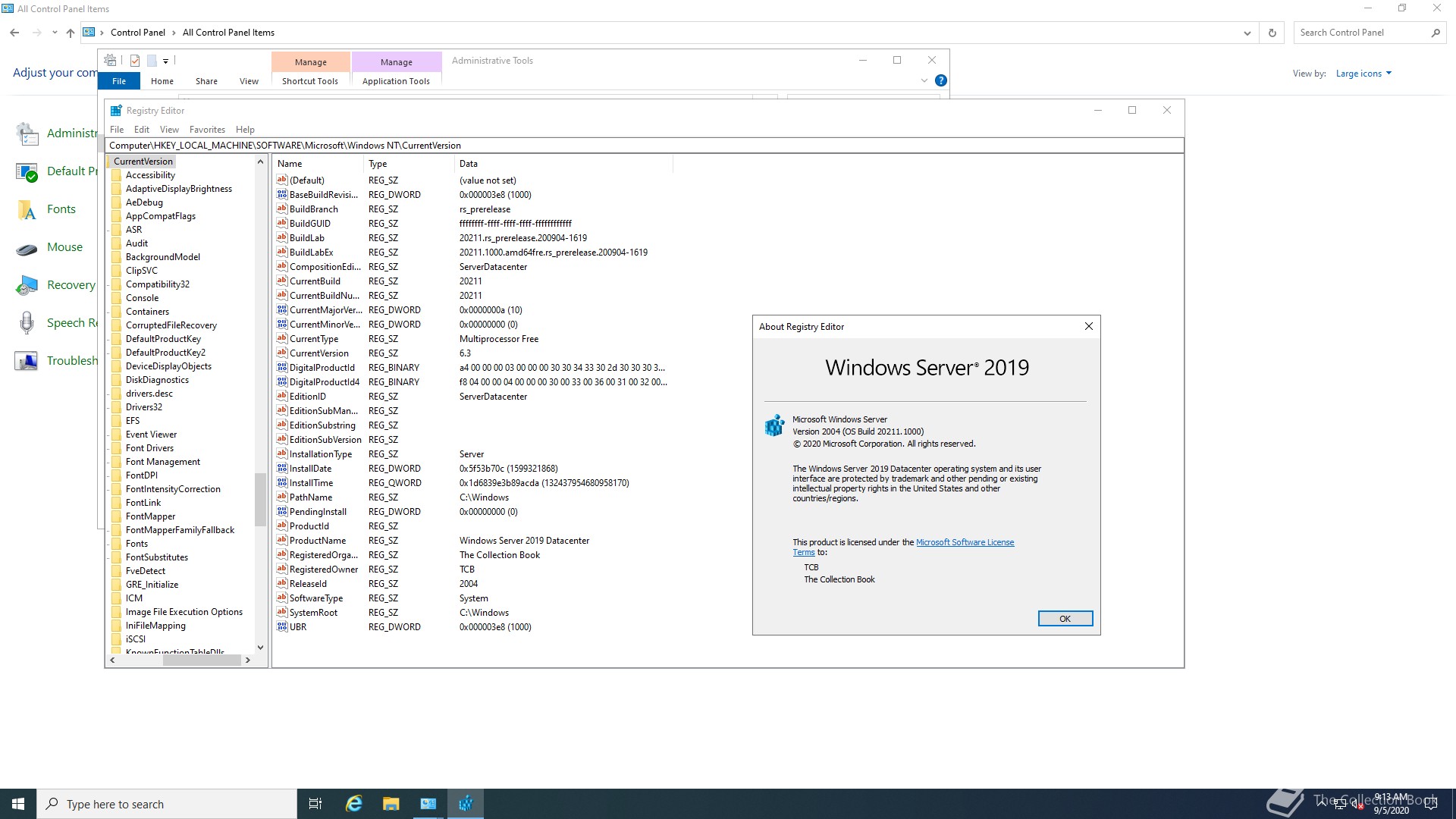Select the RegisteredOwner registry value

coord(324,570)
